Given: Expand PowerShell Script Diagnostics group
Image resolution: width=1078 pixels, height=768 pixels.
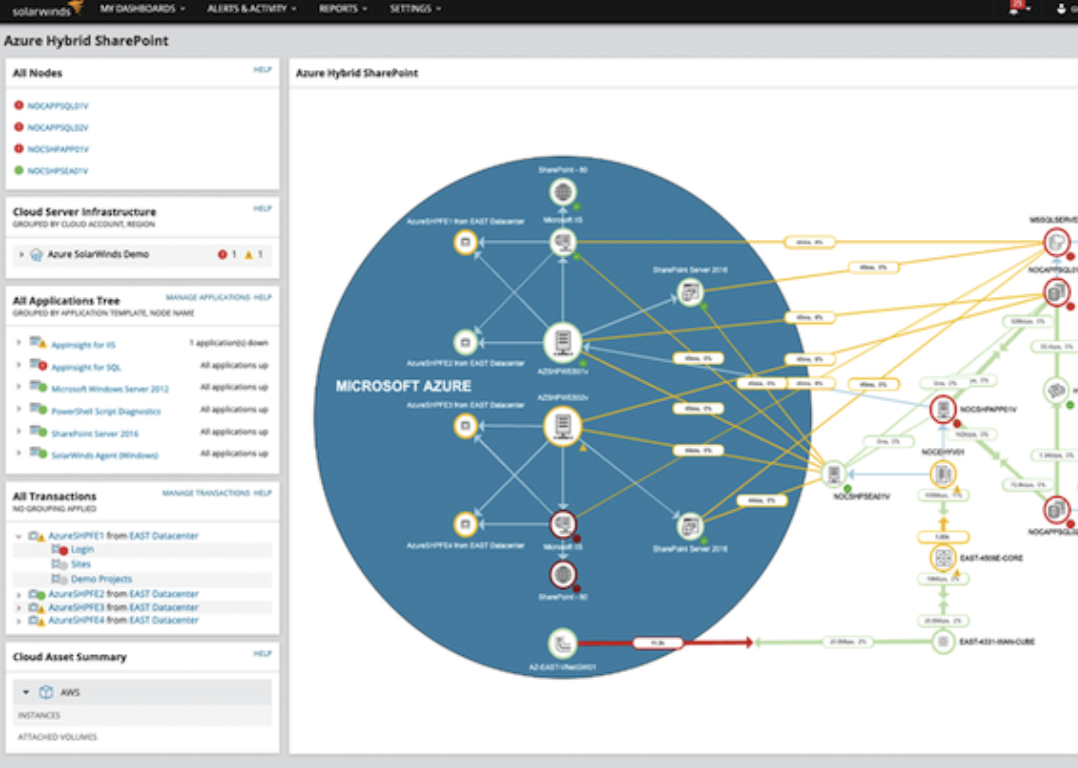Looking at the screenshot, I should [x=19, y=409].
